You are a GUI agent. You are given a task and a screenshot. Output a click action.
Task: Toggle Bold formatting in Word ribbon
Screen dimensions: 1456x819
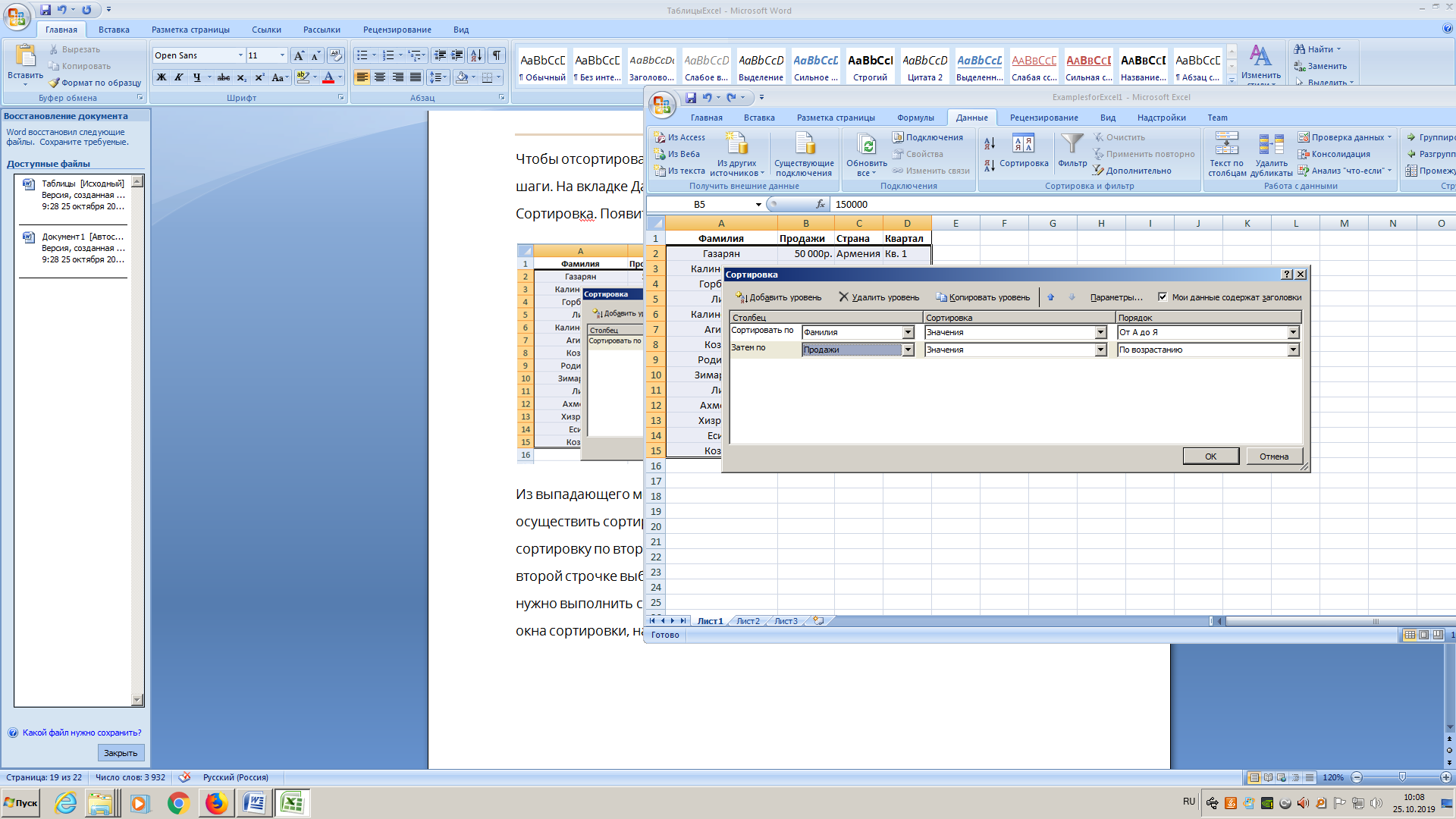162,77
